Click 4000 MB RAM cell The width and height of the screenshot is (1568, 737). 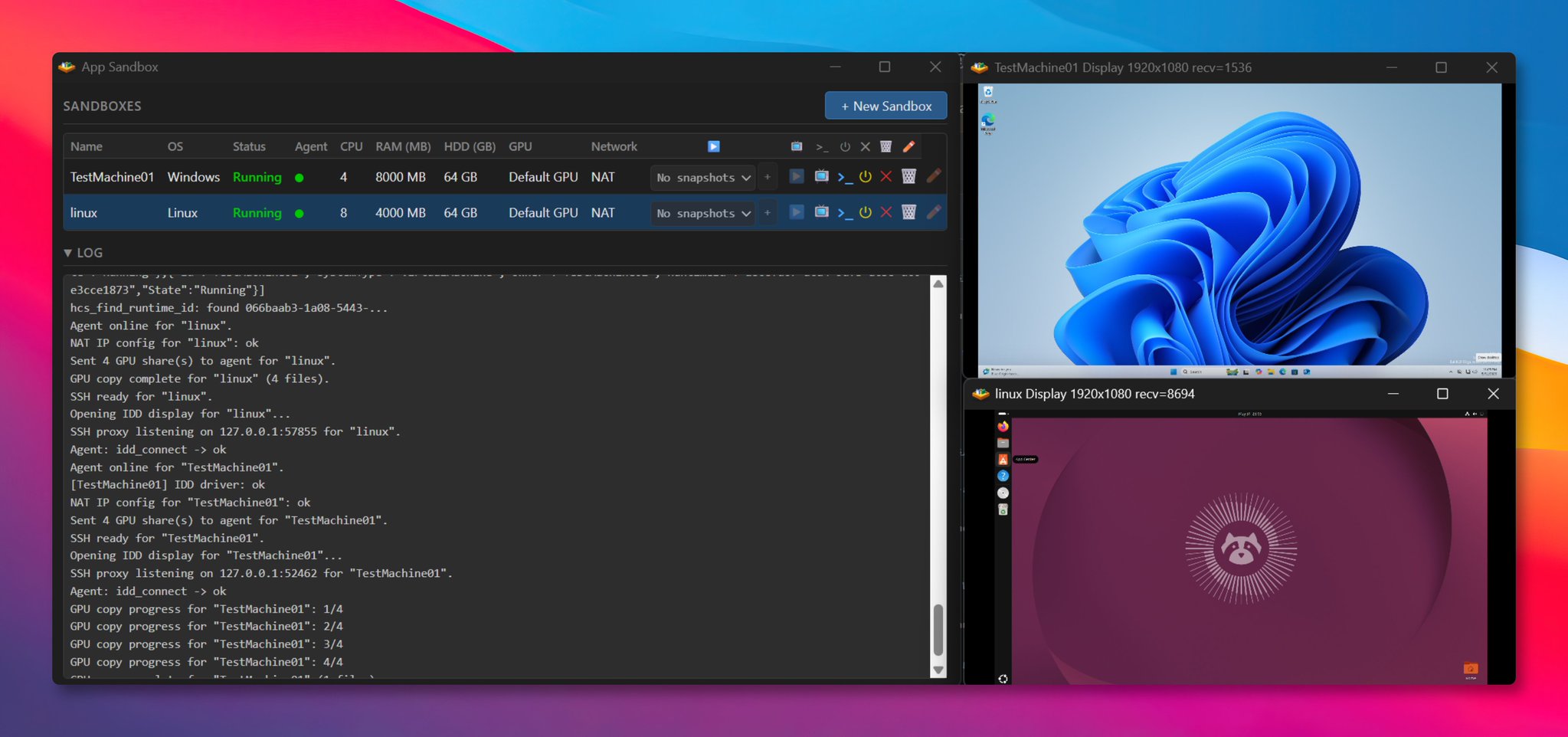click(x=400, y=213)
